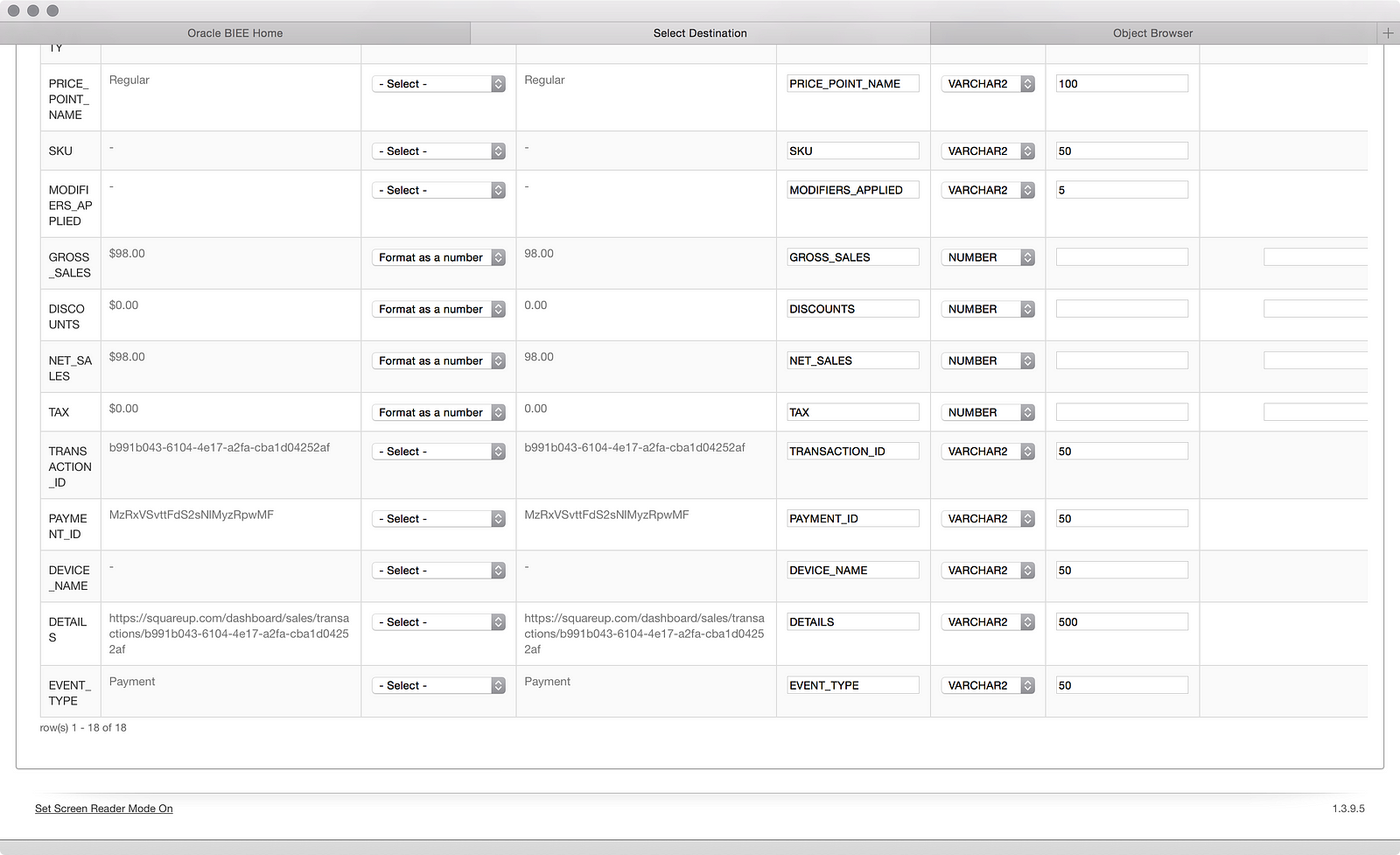The width and height of the screenshot is (1400, 855).
Task: Open Select dropdown for EVENT_TYPE row
Action: pyautogui.click(x=439, y=685)
